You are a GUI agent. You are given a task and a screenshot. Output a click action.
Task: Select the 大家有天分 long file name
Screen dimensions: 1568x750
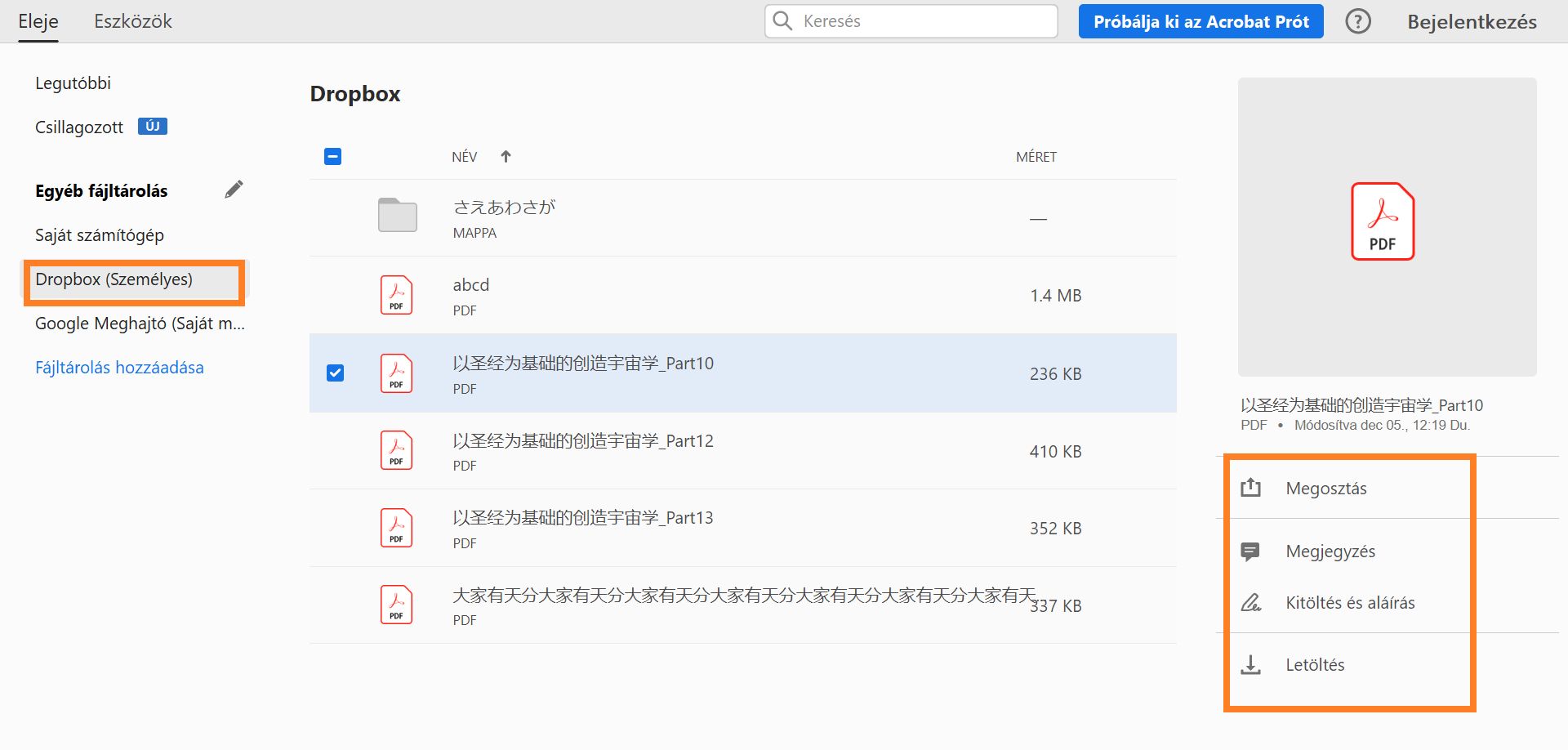[x=744, y=596]
